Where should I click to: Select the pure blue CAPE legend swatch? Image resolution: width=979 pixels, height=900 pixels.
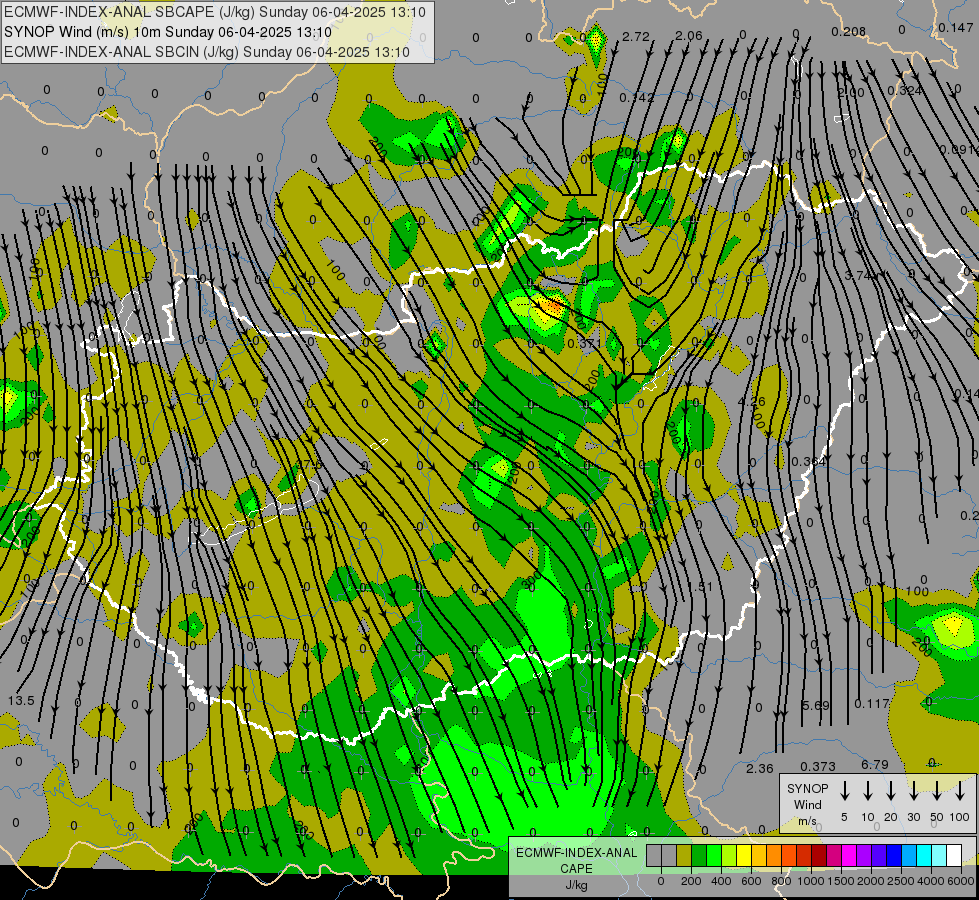tap(893, 856)
